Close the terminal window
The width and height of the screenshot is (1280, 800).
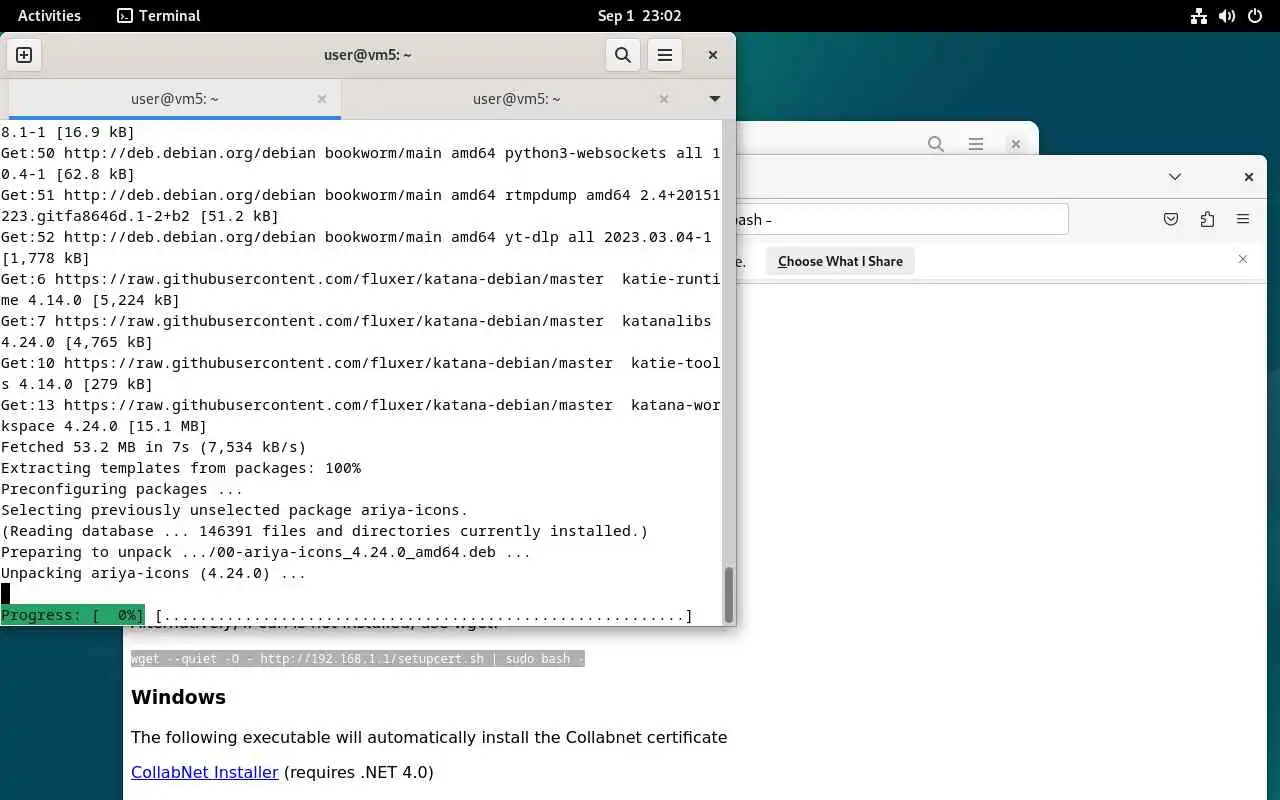click(x=713, y=55)
